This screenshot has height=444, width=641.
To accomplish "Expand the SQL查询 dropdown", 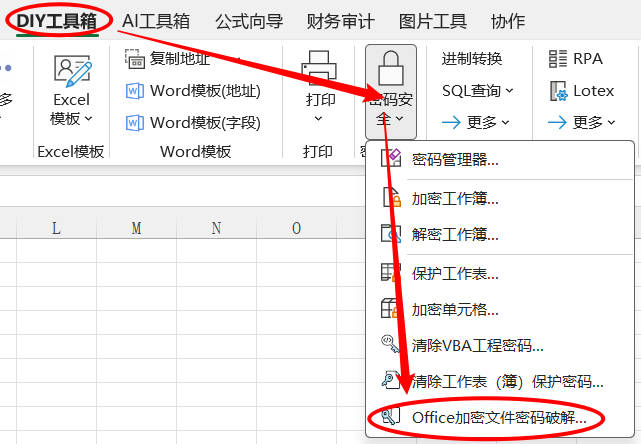I will coord(477,91).
